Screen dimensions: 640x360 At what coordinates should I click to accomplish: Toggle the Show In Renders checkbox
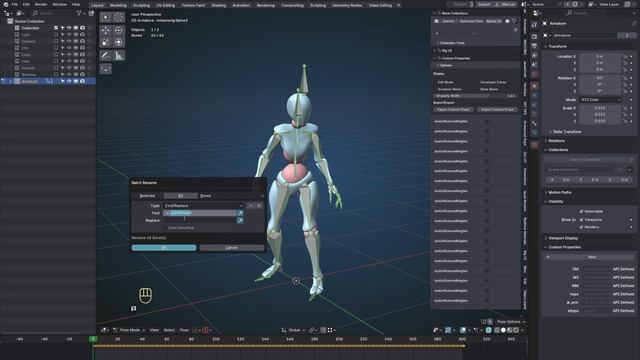click(581, 227)
